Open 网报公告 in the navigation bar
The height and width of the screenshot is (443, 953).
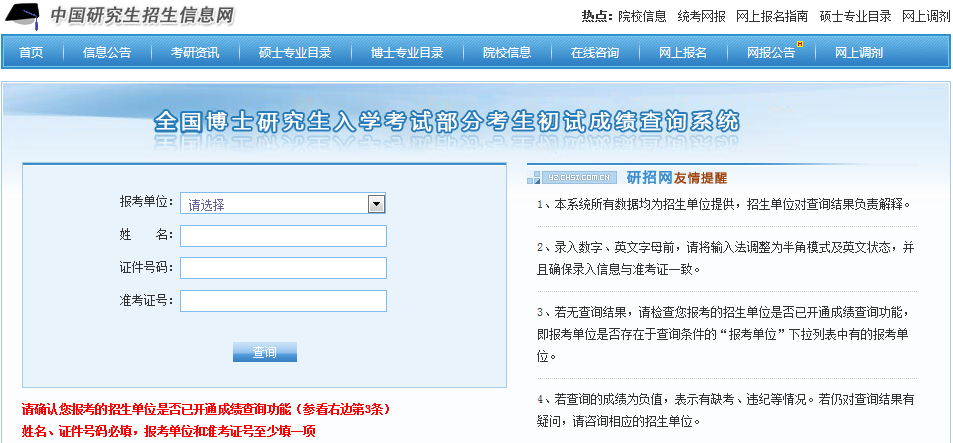[x=771, y=53]
